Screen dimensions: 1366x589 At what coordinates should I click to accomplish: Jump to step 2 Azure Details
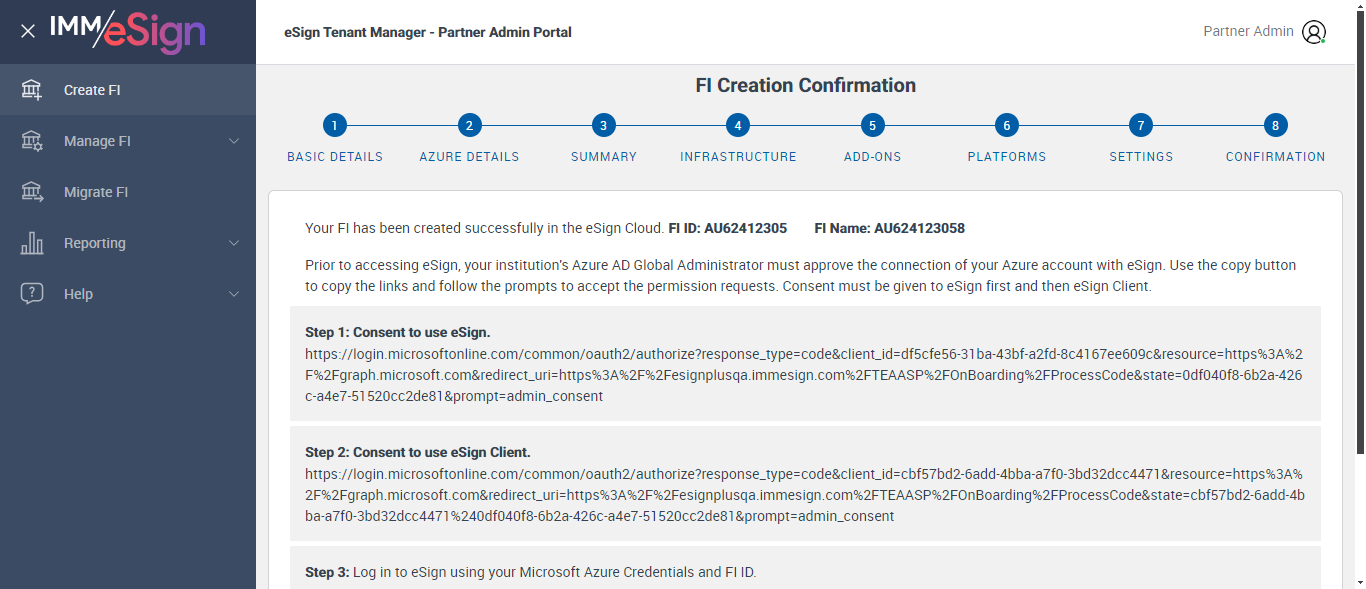pos(469,126)
